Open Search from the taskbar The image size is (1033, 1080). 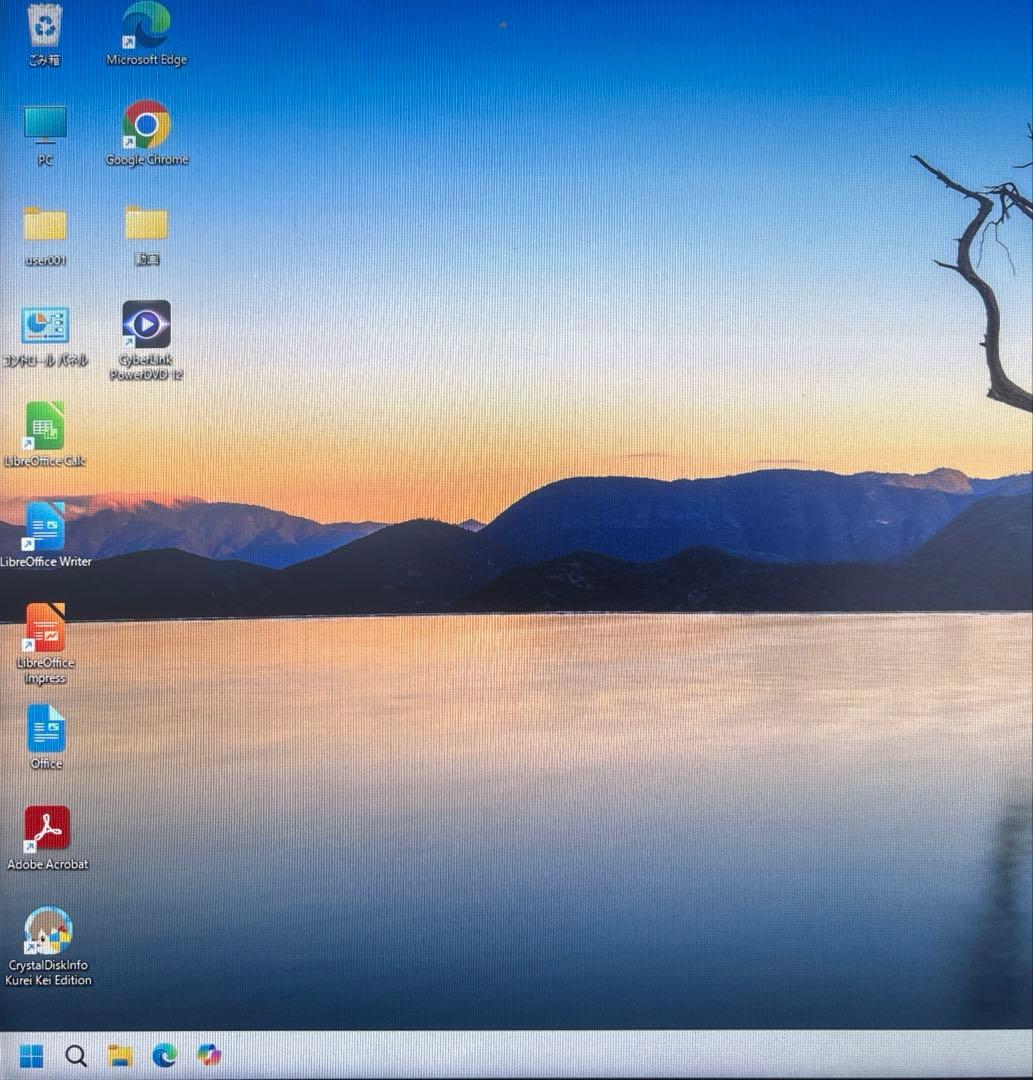[x=76, y=1056]
